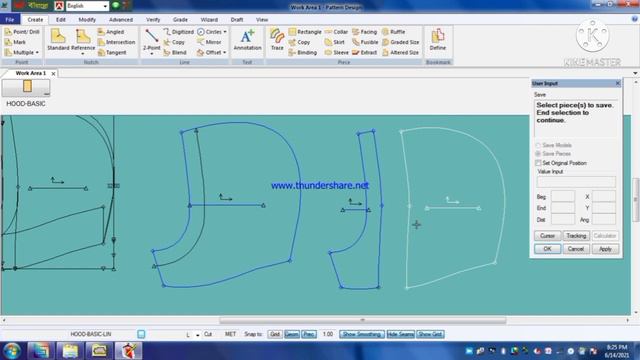This screenshot has height=360, width=640.
Task: Switch to the Advanced ribbon tab
Action: pyautogui.click(x=121, y=20)
